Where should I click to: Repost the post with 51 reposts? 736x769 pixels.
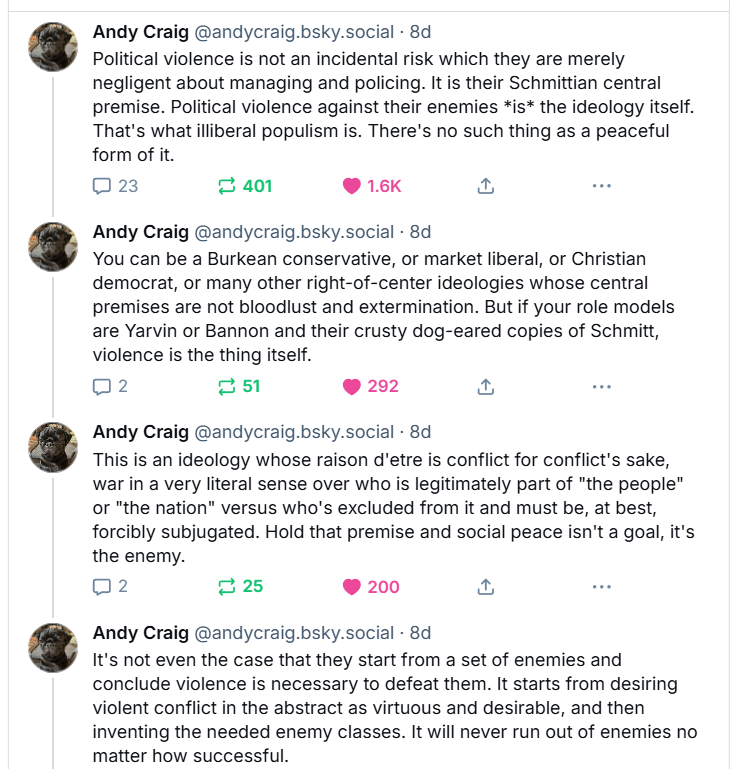[x=239, y=386]
